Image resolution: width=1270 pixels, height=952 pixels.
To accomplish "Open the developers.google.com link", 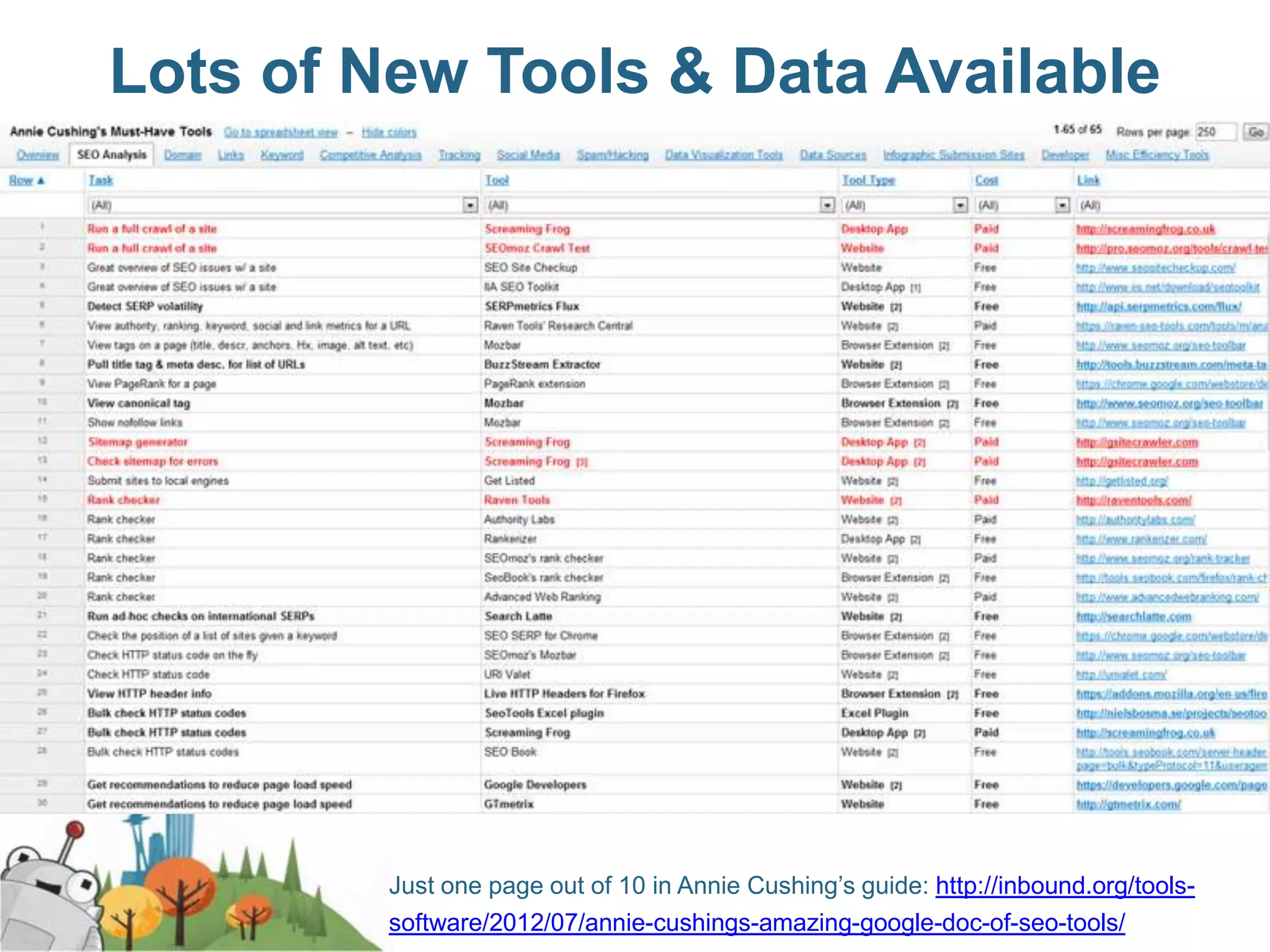I will [1172, 785].
